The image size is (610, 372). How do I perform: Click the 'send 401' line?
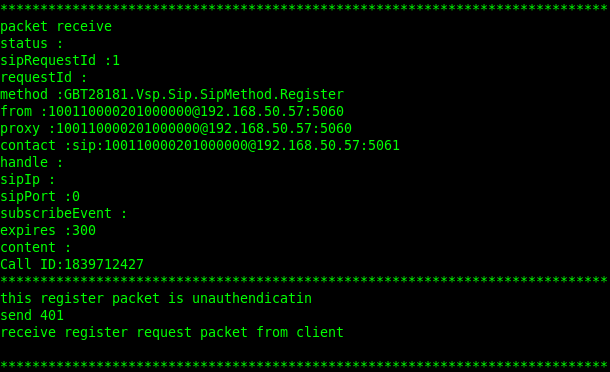[x=32, y=315]
